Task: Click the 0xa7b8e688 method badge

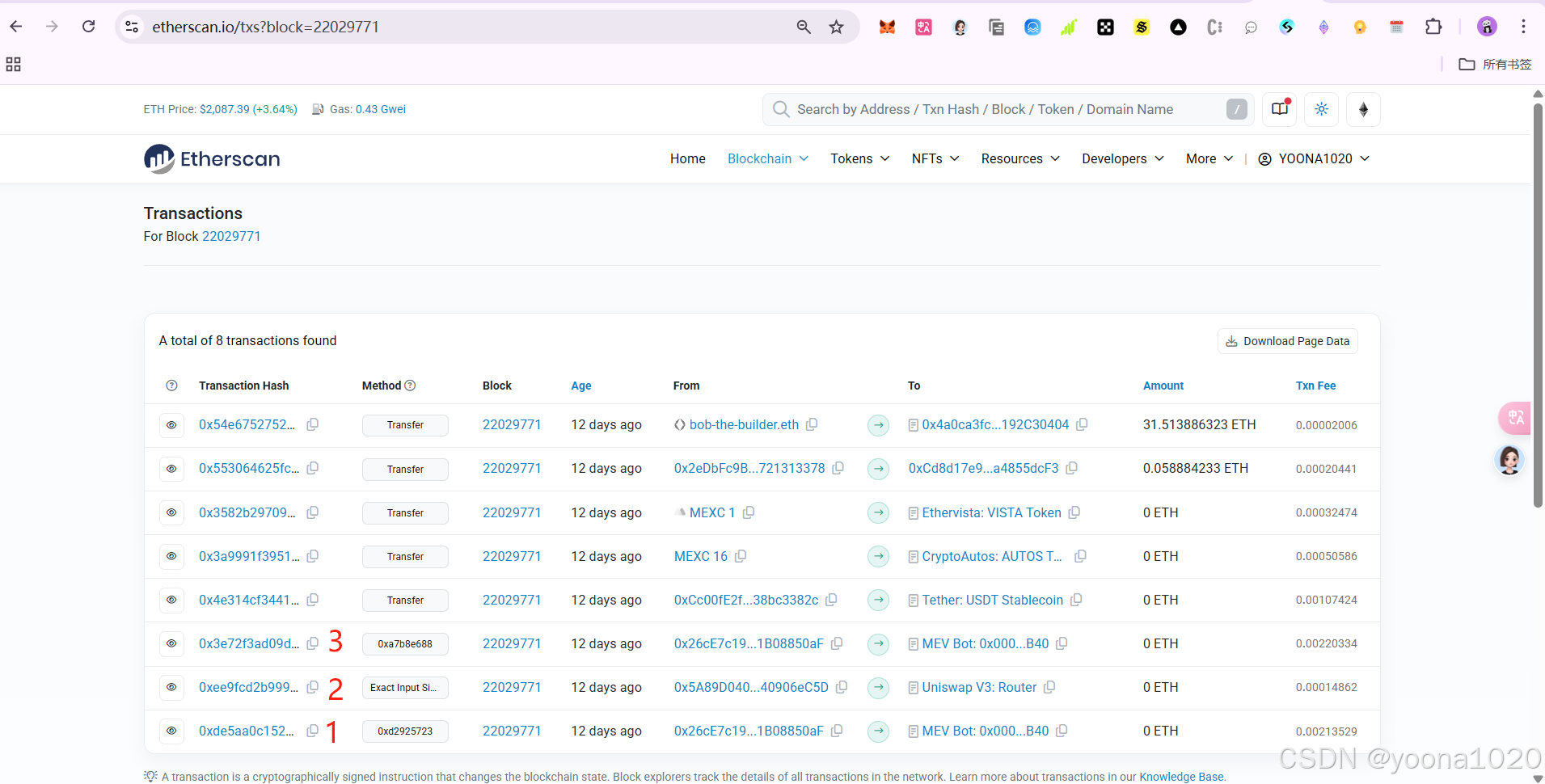Action: [405, 644]
